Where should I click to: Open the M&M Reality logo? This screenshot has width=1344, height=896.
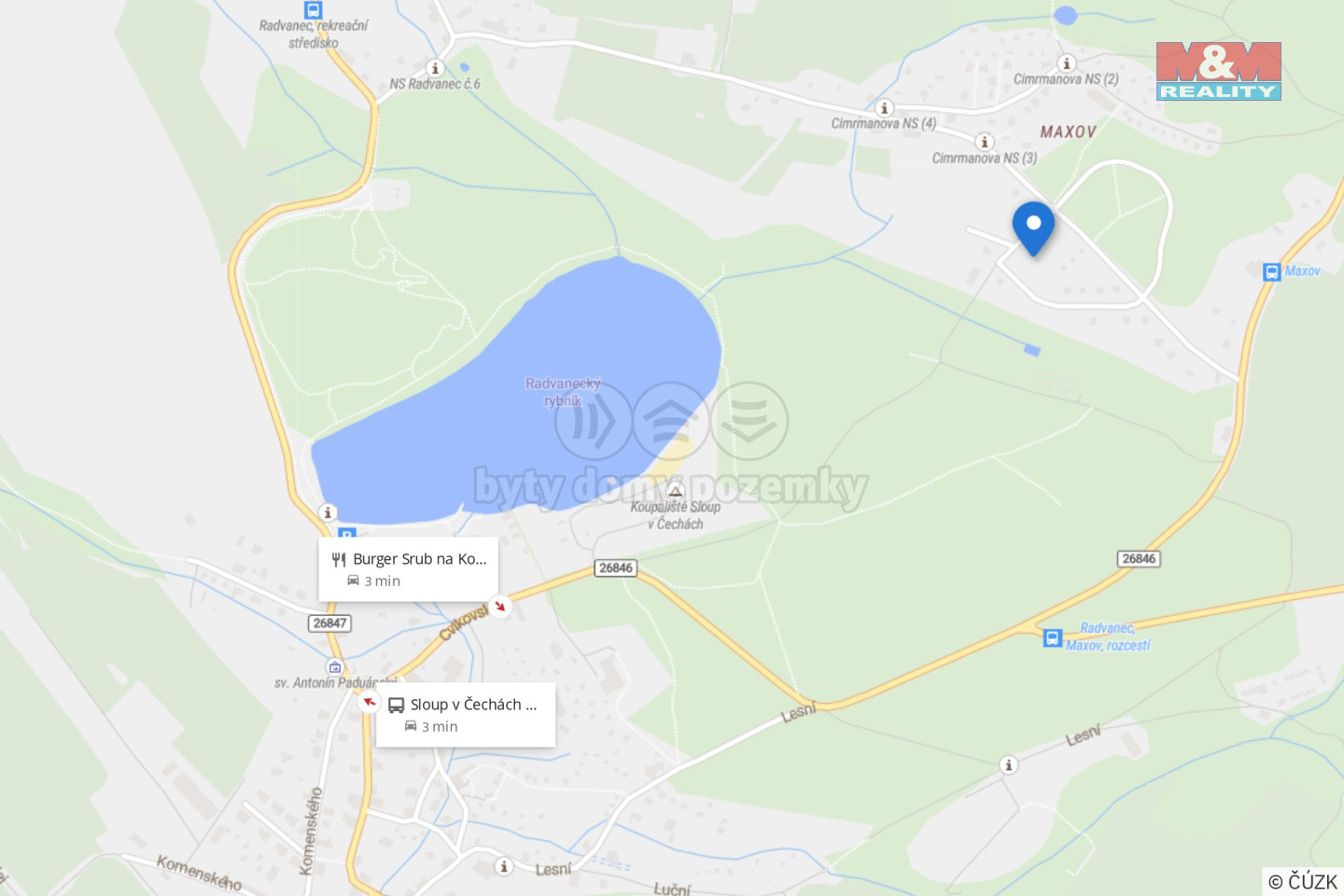(1219, 71)
